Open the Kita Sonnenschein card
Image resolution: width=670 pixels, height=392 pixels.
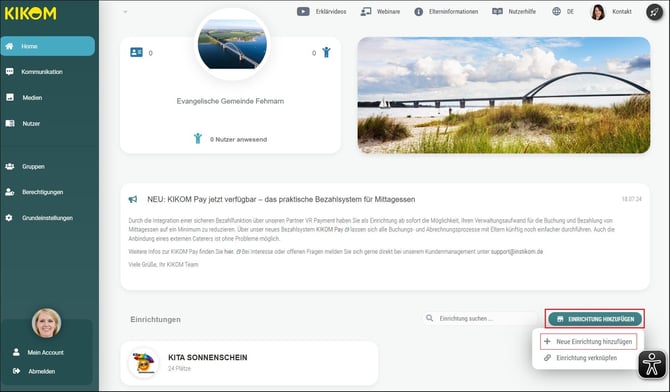tap(250, 363)
